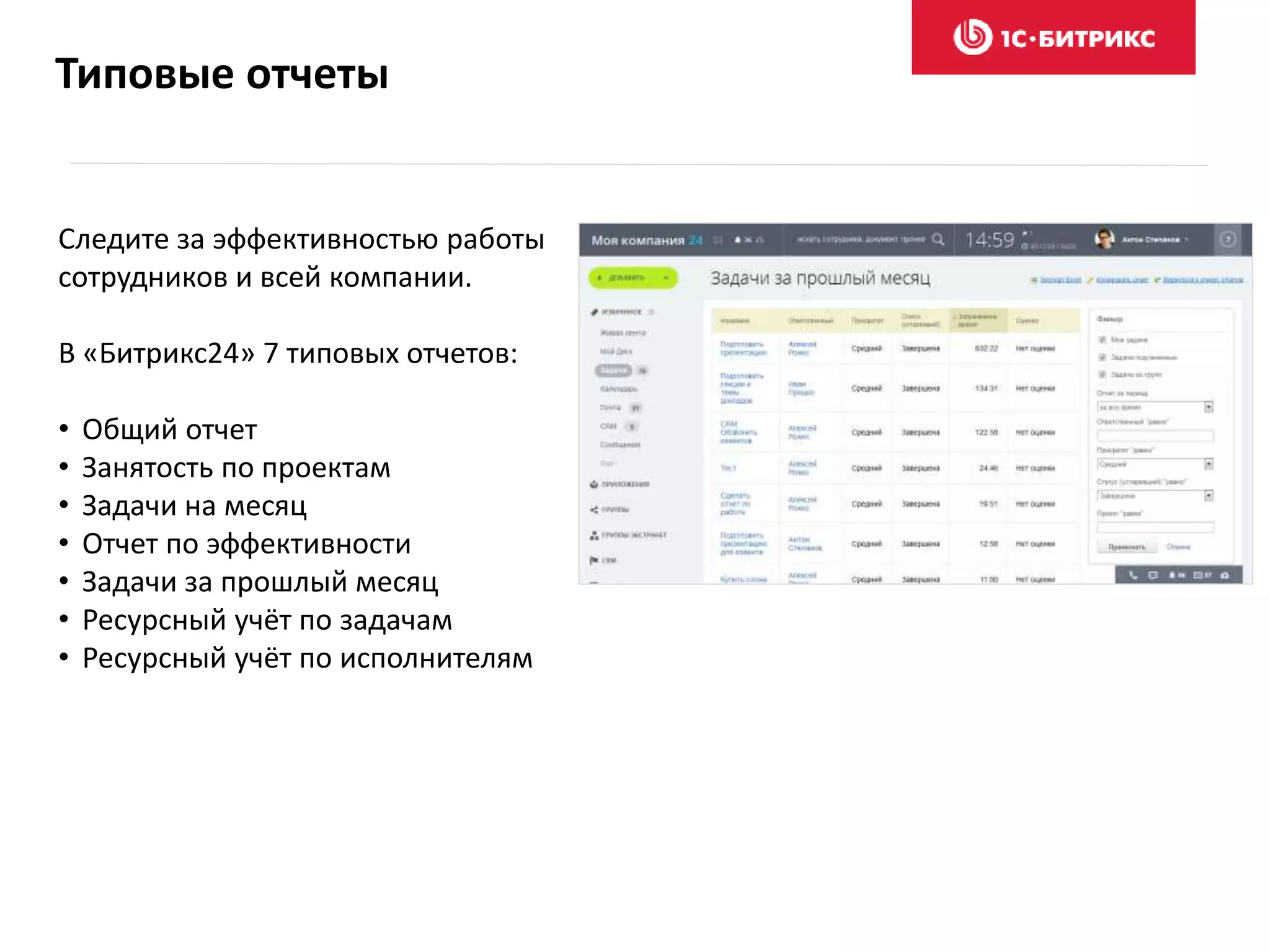Open Живая лента in sidebar
The width and height of the screenshot is (1270, 952).
[623, 333]
